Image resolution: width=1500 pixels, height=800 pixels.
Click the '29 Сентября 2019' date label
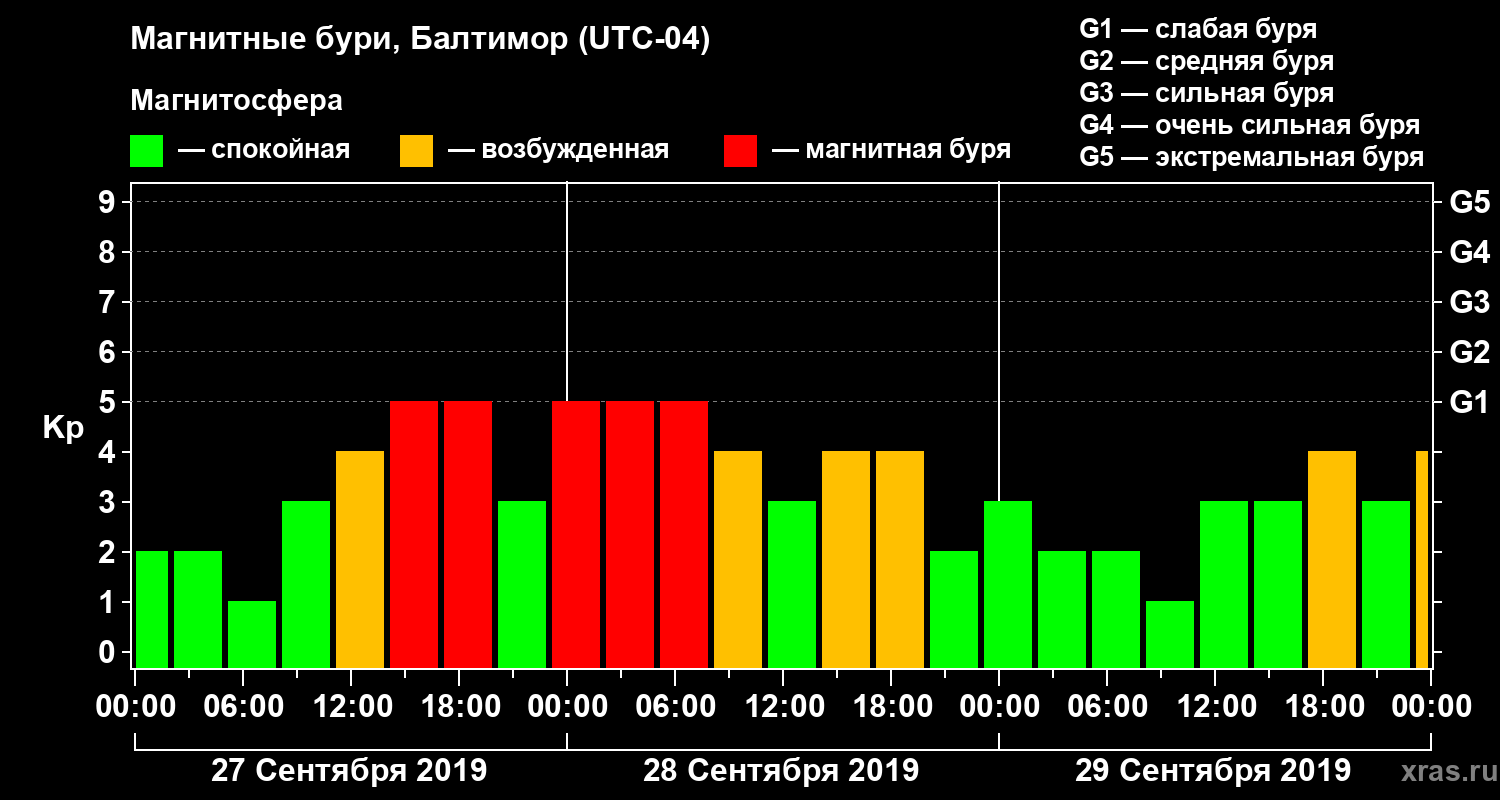pyautogui.click(x=1213, y=771)
